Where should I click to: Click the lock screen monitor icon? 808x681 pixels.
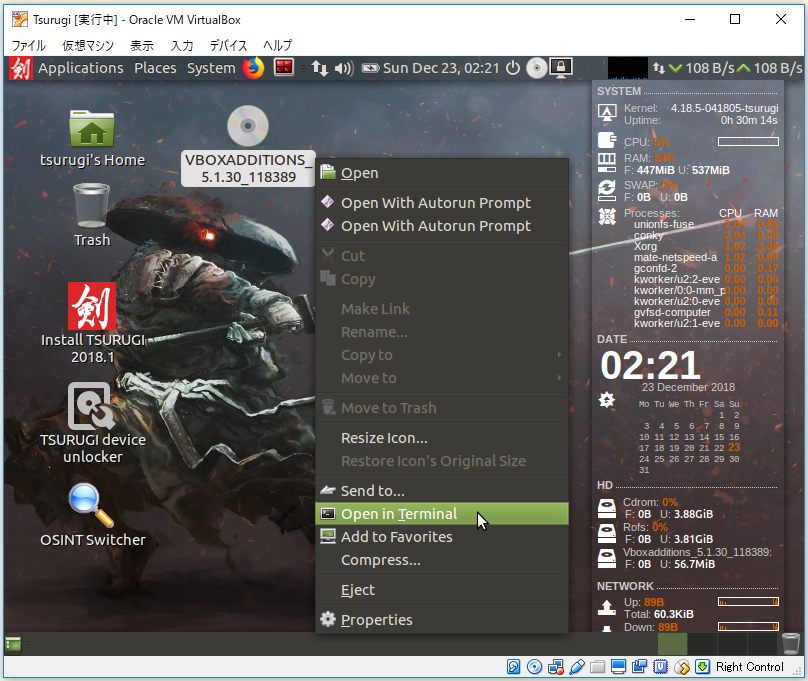(x=561, y=67)
